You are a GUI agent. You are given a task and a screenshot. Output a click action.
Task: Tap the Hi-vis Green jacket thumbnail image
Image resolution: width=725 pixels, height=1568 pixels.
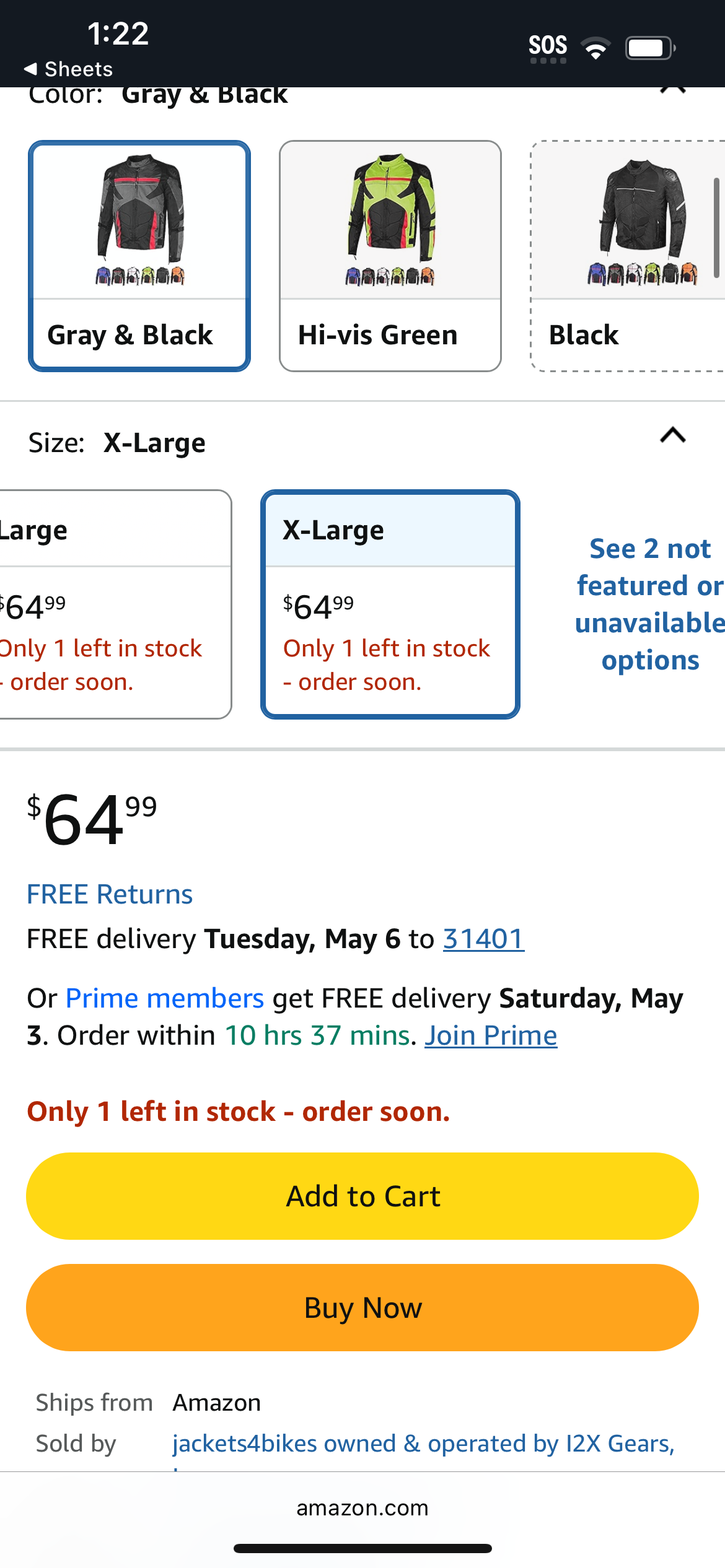(x=390, y=220)
